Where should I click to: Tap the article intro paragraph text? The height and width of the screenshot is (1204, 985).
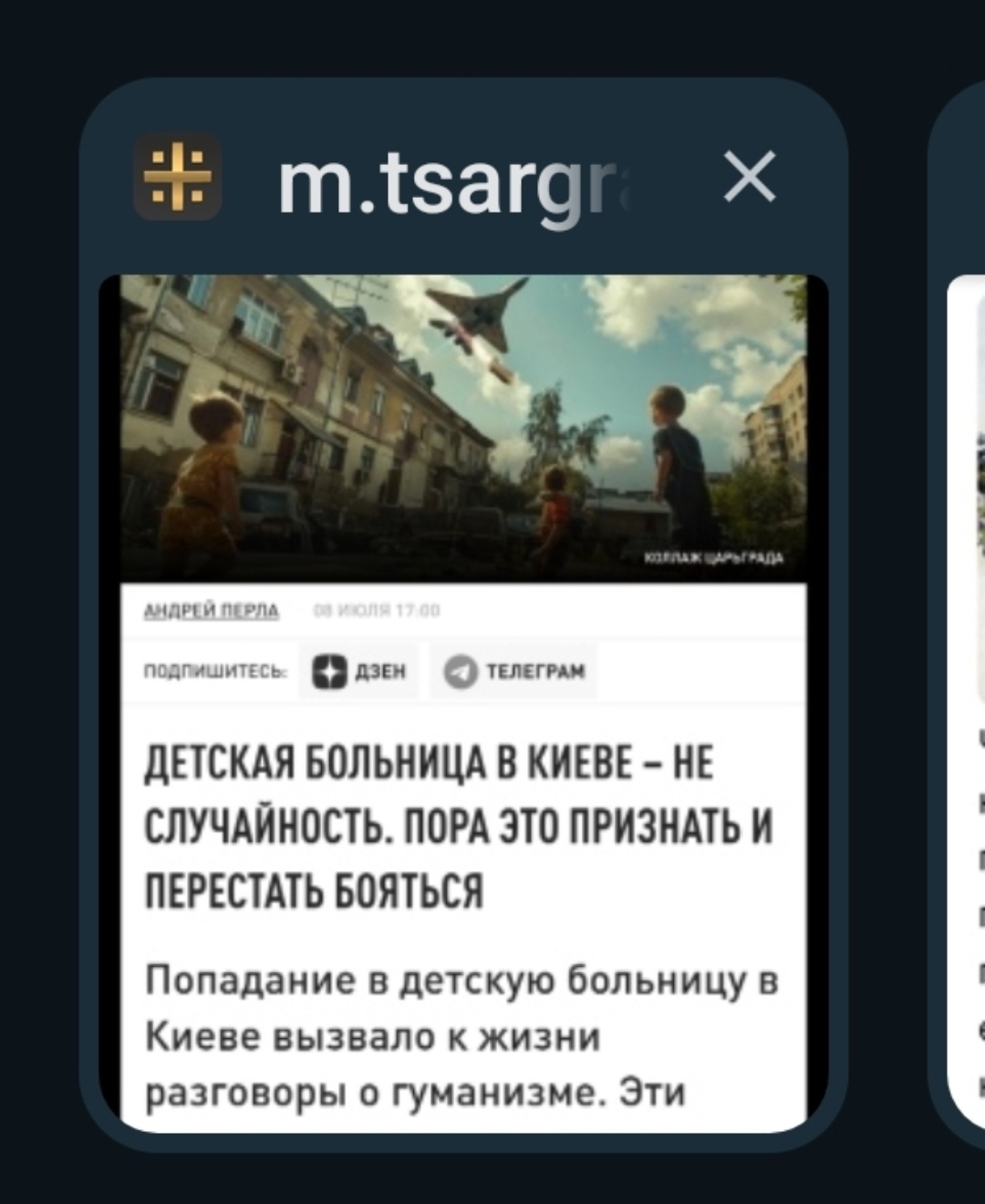point(461,1036)
